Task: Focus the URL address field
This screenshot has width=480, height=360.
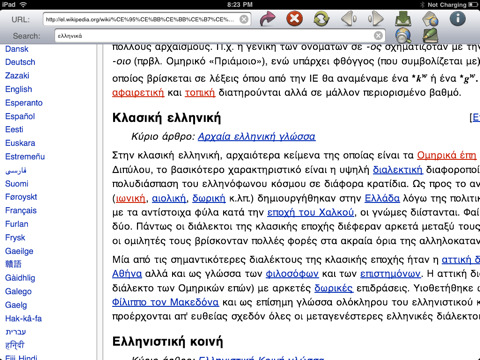Action: tap(147, 19)
